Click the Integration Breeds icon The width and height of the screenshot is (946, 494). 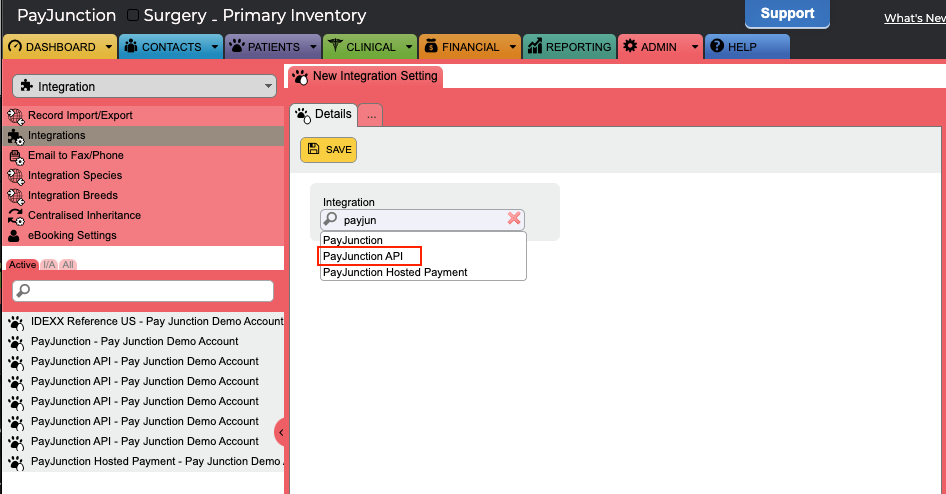click(x=16, y=196)
